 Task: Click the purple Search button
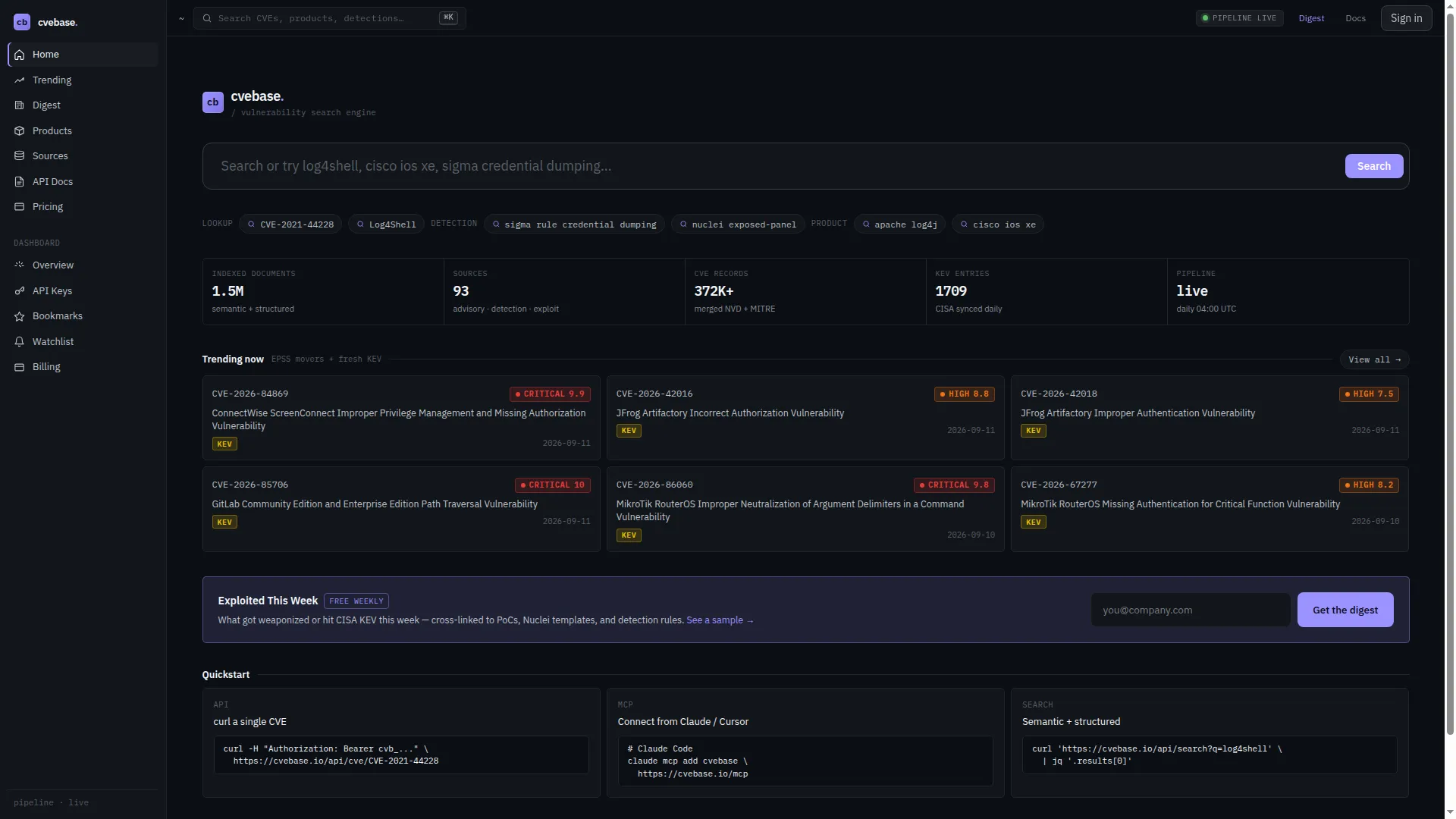tap(1373, 166)
